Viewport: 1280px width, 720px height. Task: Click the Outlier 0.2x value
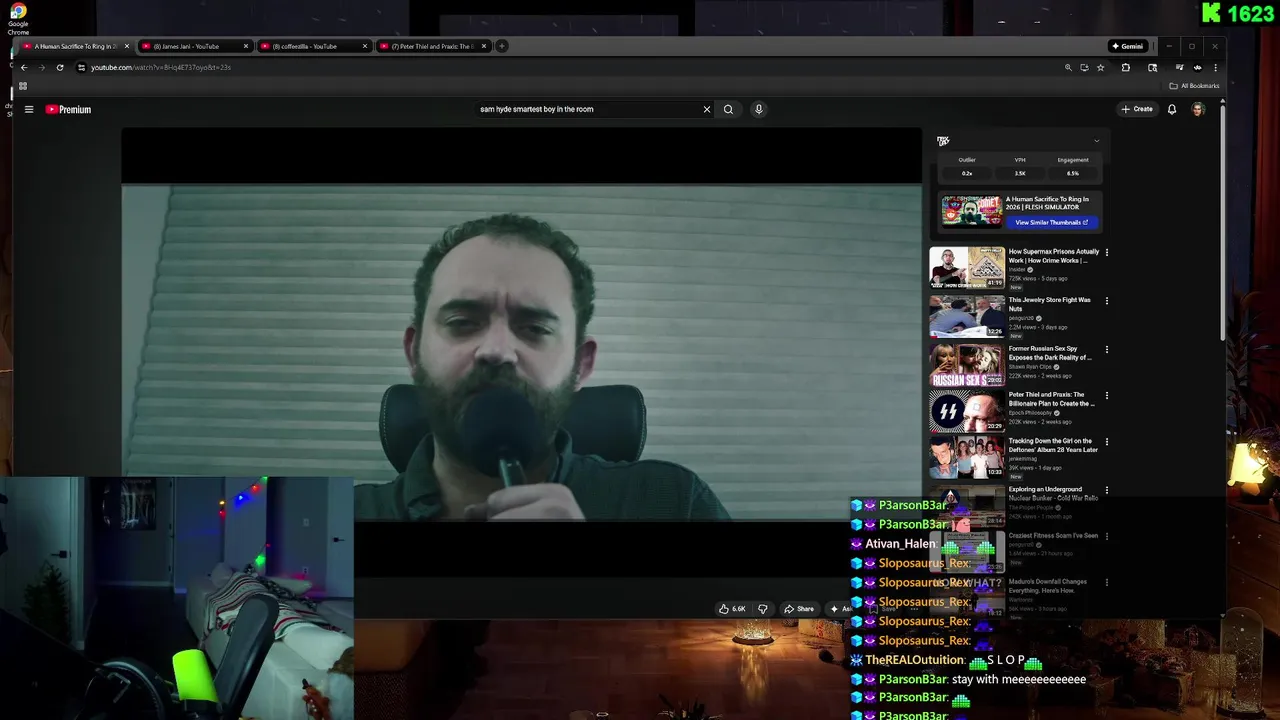pyautogui.click(x=967, y=173)
